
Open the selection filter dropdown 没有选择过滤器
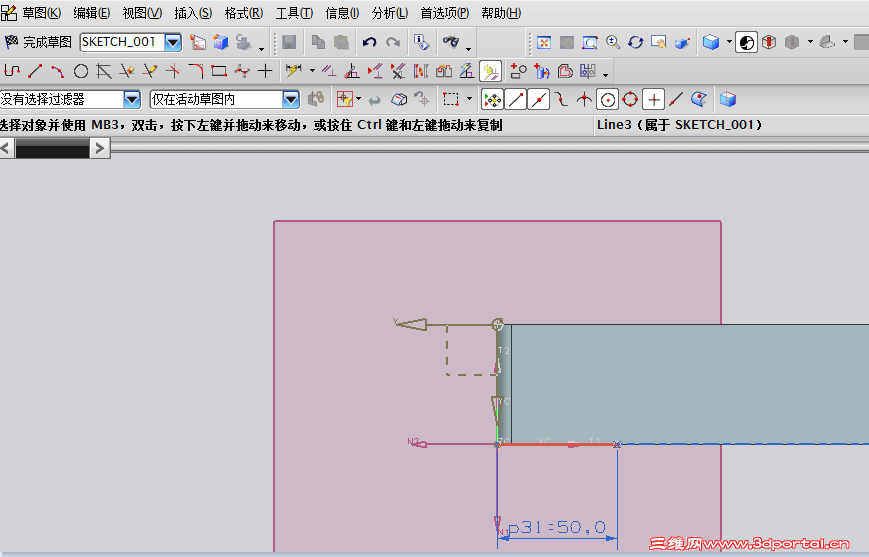(132, 99)
